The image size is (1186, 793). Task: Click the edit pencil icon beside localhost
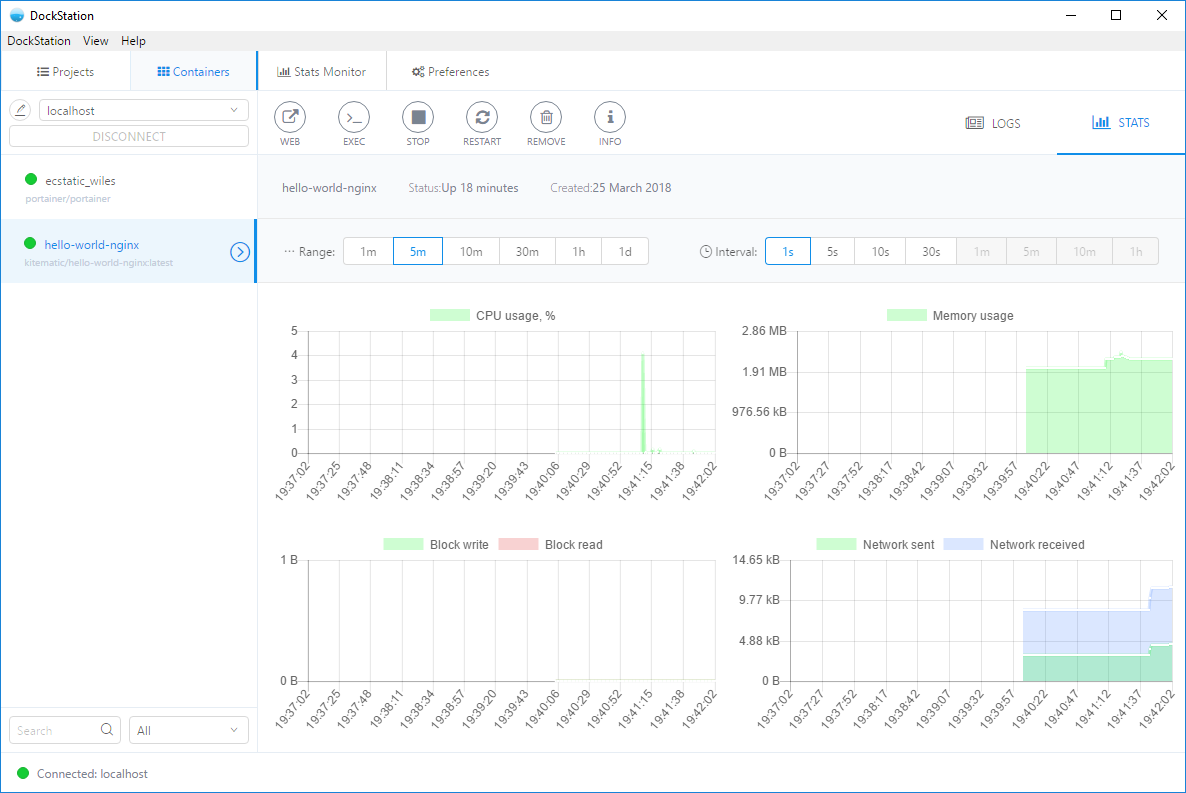pyautogui.click(x=20, y=110)
